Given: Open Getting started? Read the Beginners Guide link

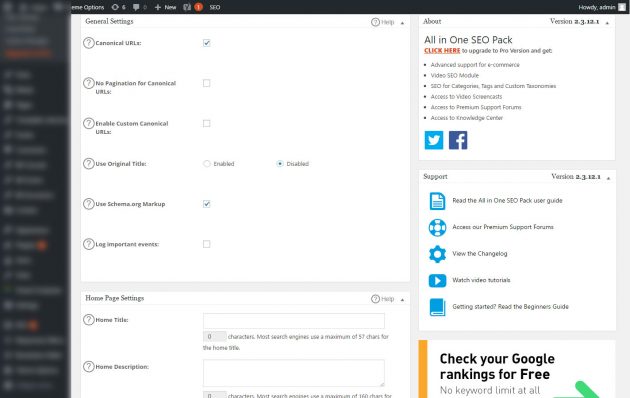Looking at the screenshot, I should click(x=510, y=306).
